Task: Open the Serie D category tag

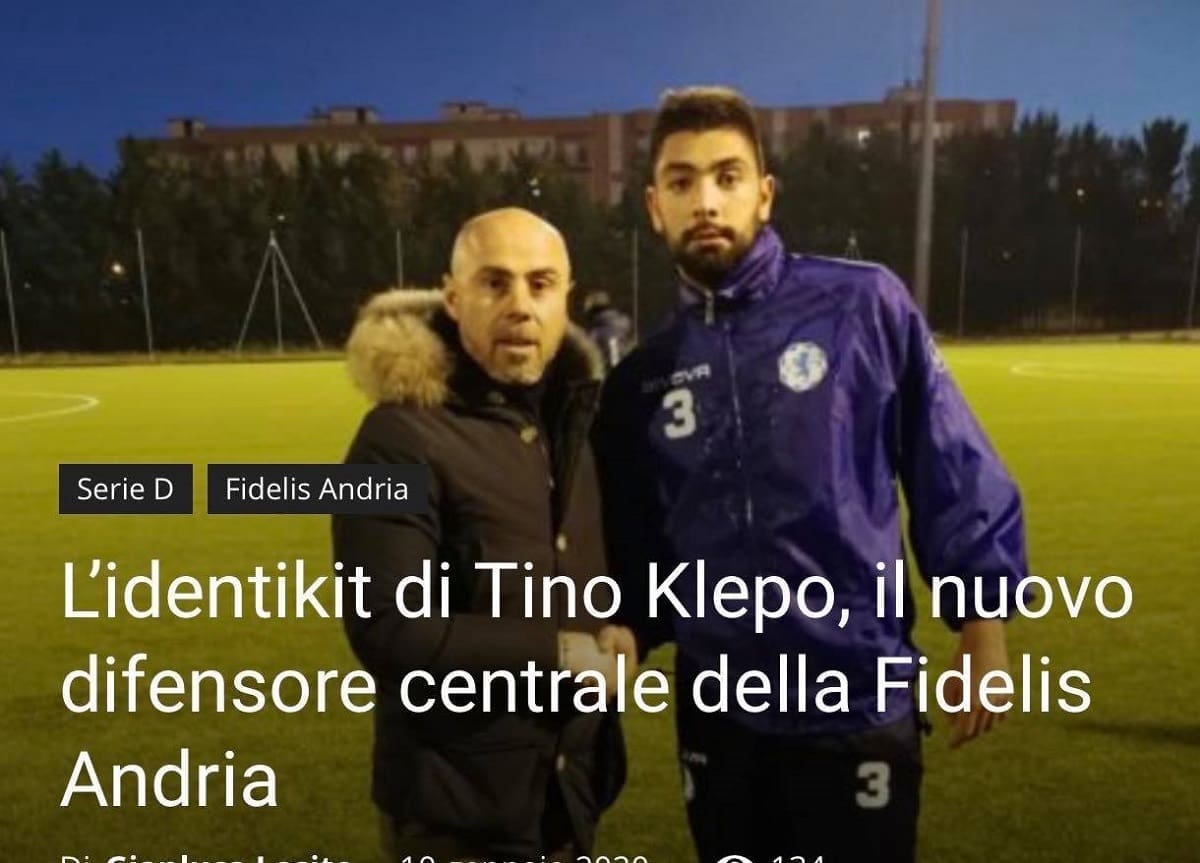Action: pyautogui.click(x=125, y=489)
